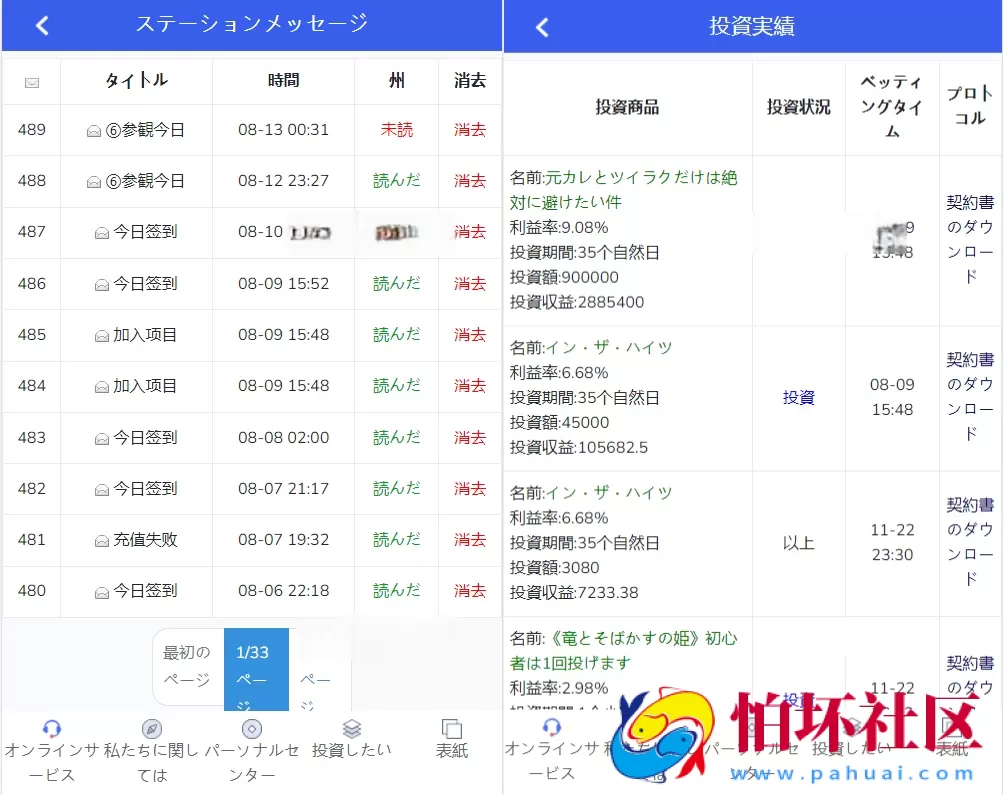The height and width of the screenshot is (795, 1003).
Task: Click the mail icon in the table header
Action: 31,81
